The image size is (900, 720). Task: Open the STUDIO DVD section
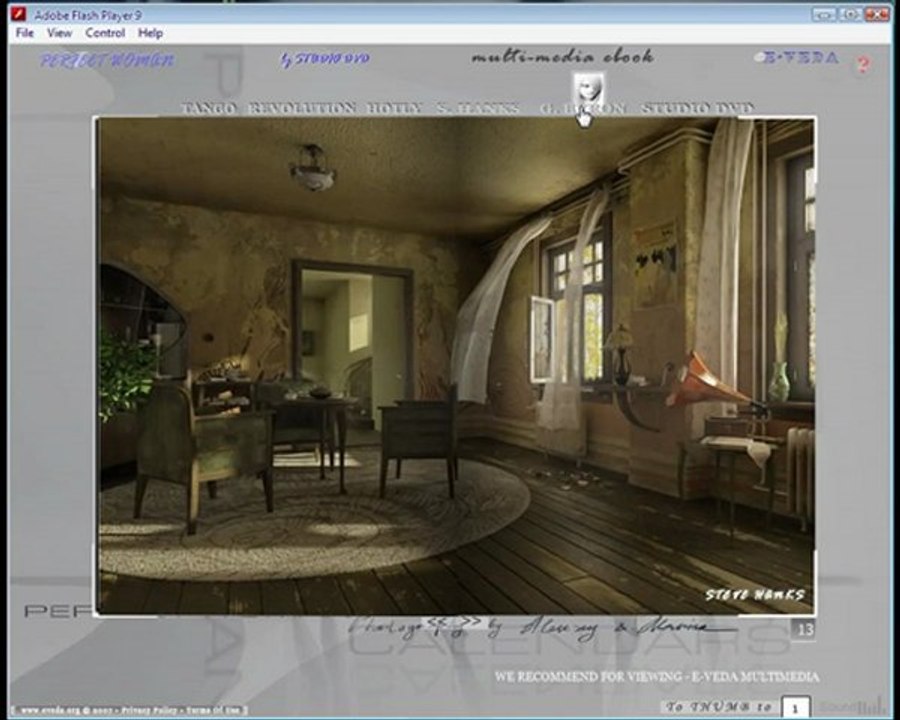[697, 108]
